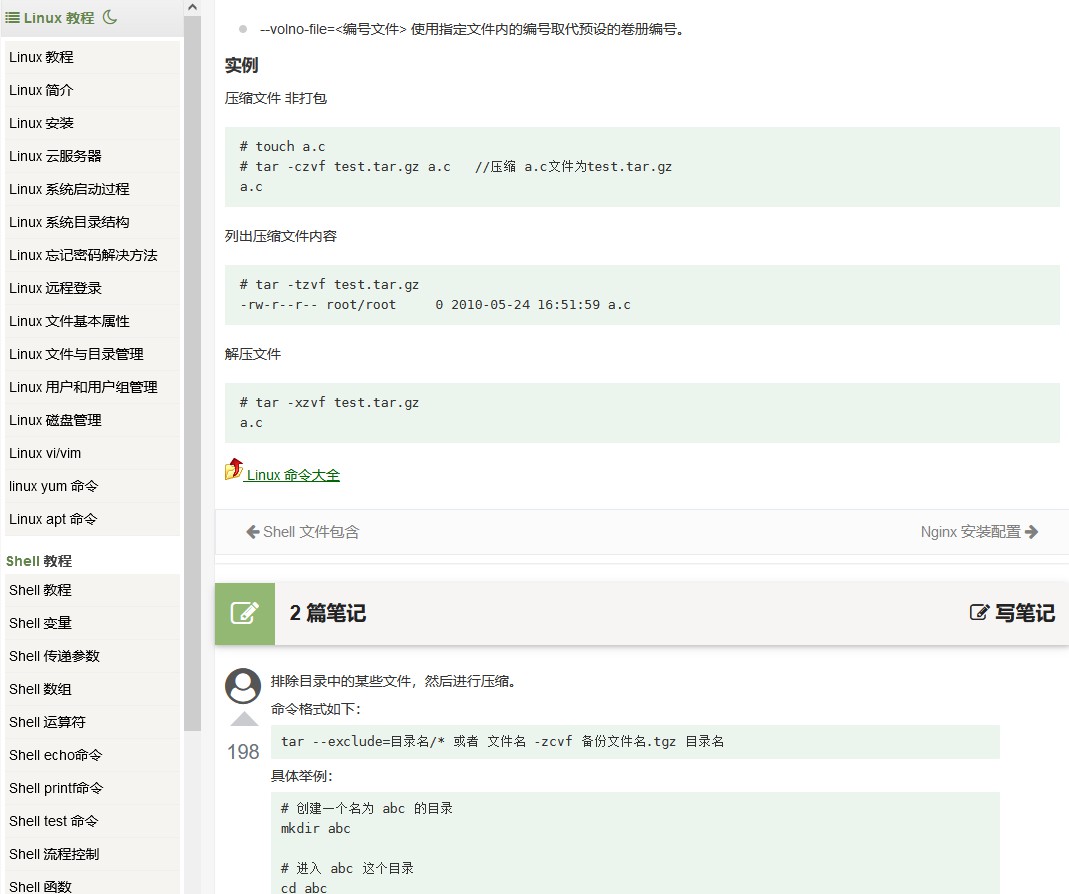Open Shell 变量 page
The height and width of the screenshot is (894, 1069).
pos(93,623)
